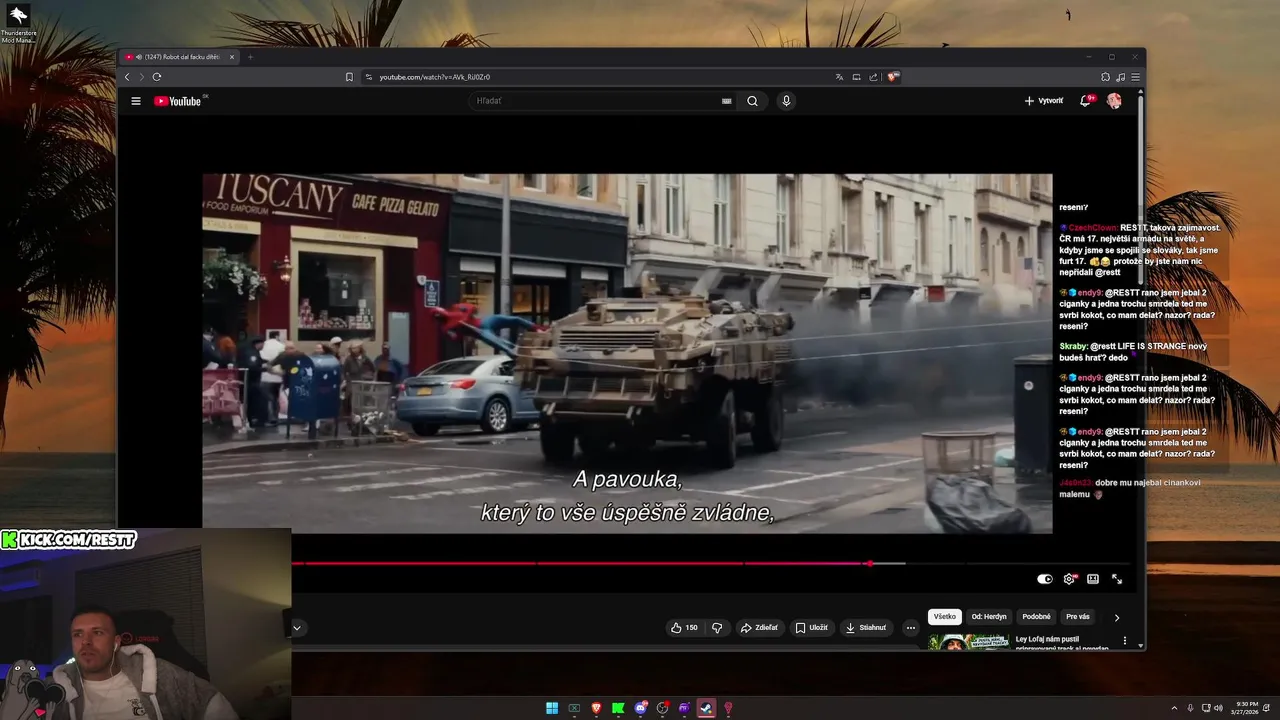Open Brave browser from the taskbar

pos(596,708)
